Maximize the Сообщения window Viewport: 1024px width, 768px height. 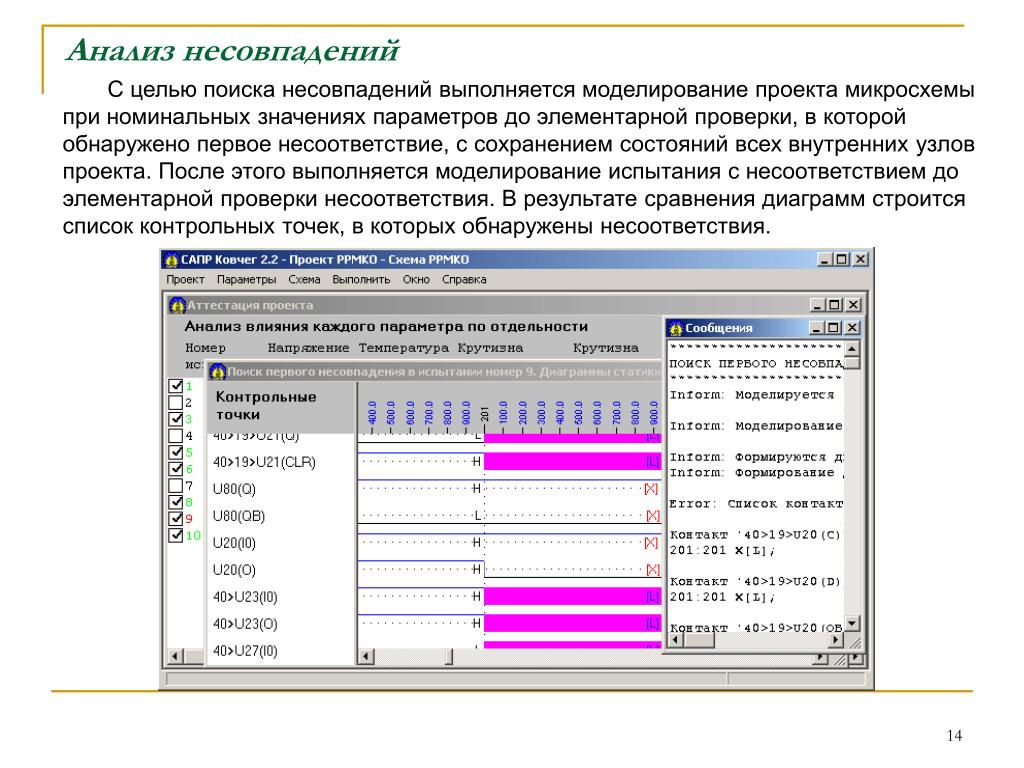tap(835, 327)
